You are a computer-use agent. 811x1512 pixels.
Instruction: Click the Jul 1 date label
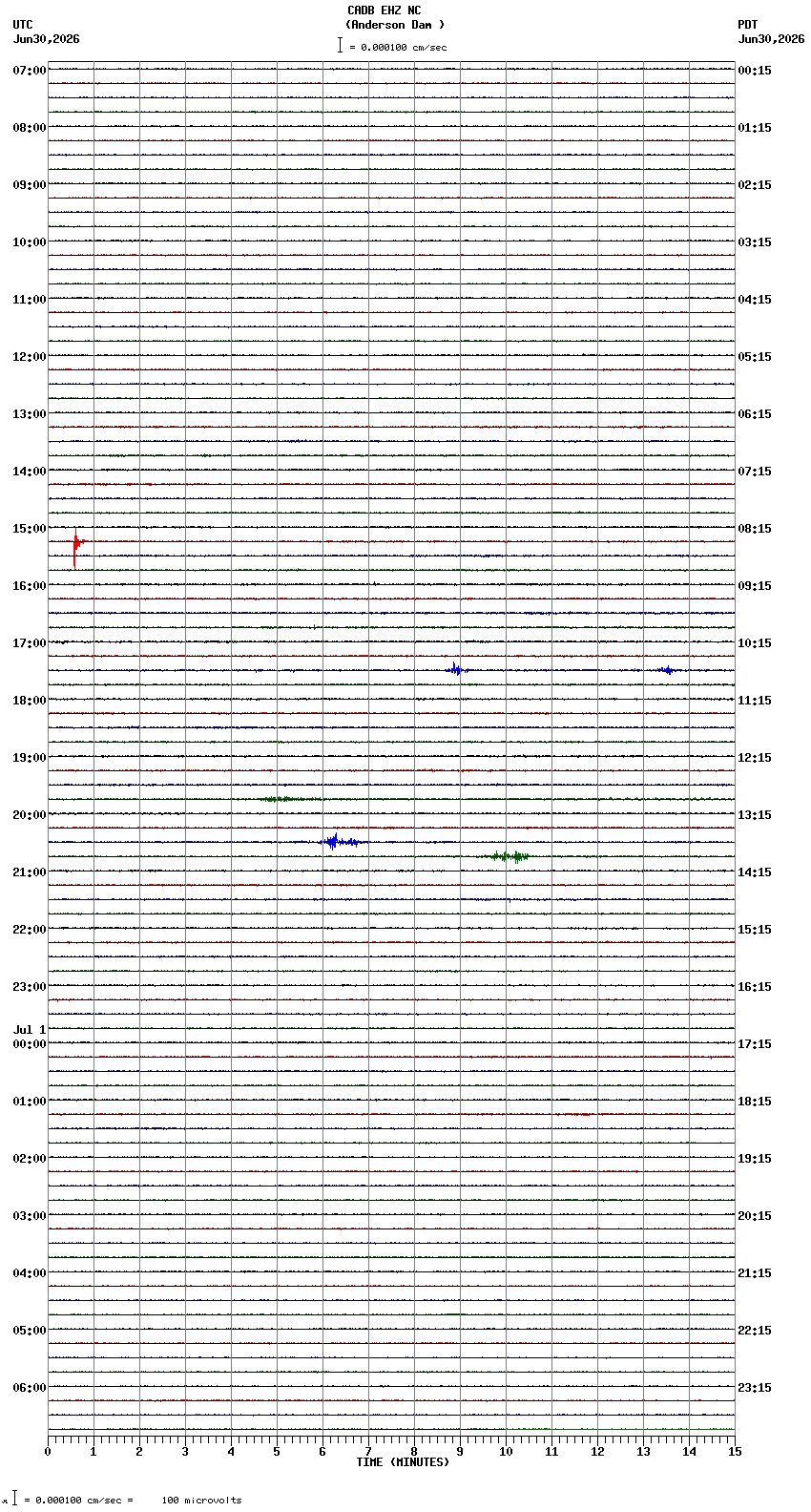[30, 1030]
